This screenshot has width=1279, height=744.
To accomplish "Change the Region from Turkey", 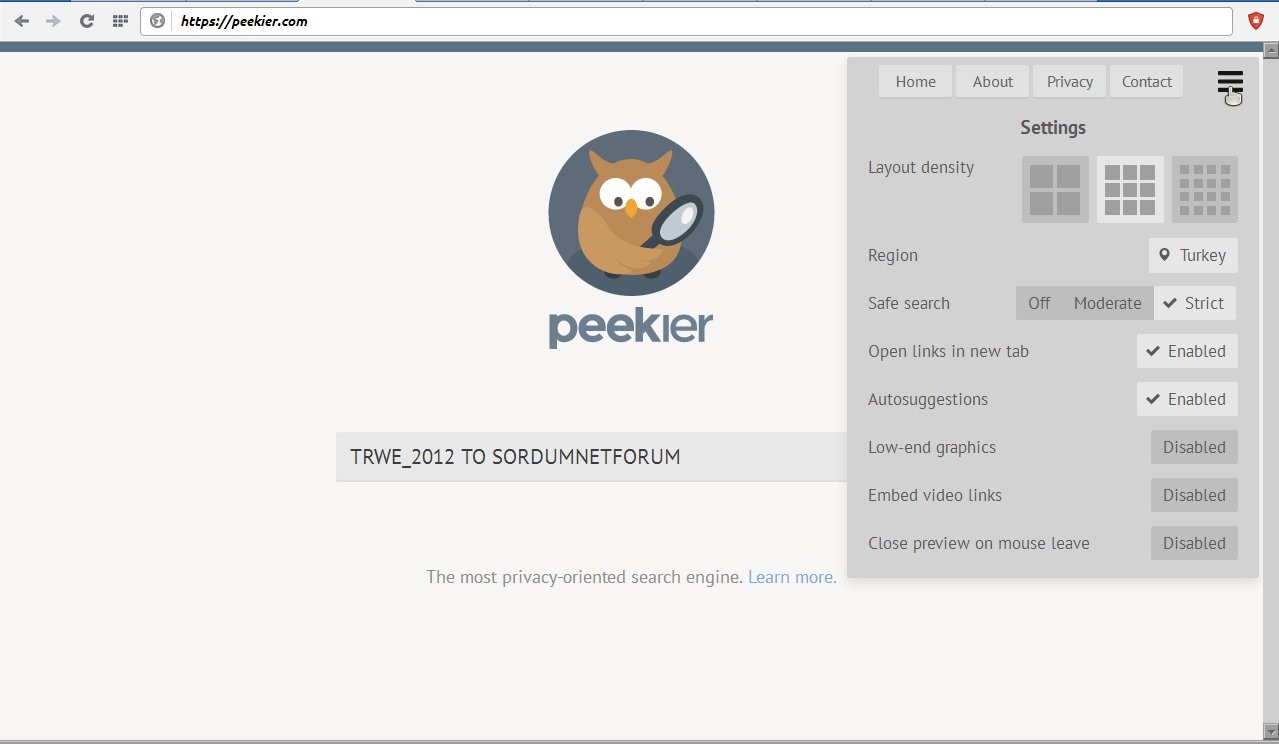I will (x=1193, y=255).
